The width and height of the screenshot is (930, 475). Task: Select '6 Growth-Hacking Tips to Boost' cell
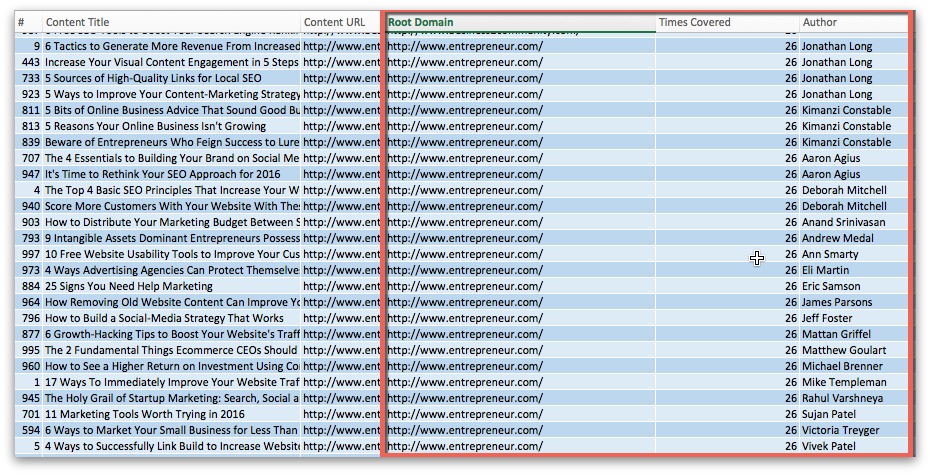tap(171, 334)
